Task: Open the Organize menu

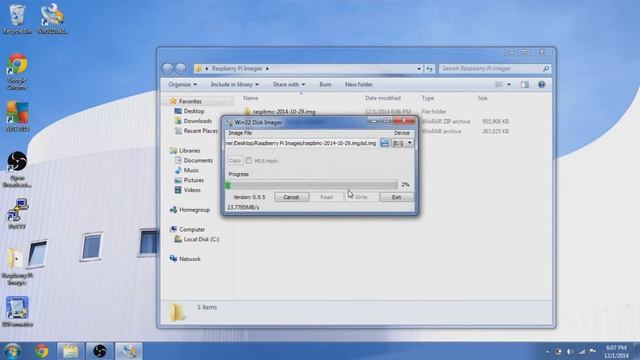Action: (x=182, y=84)
